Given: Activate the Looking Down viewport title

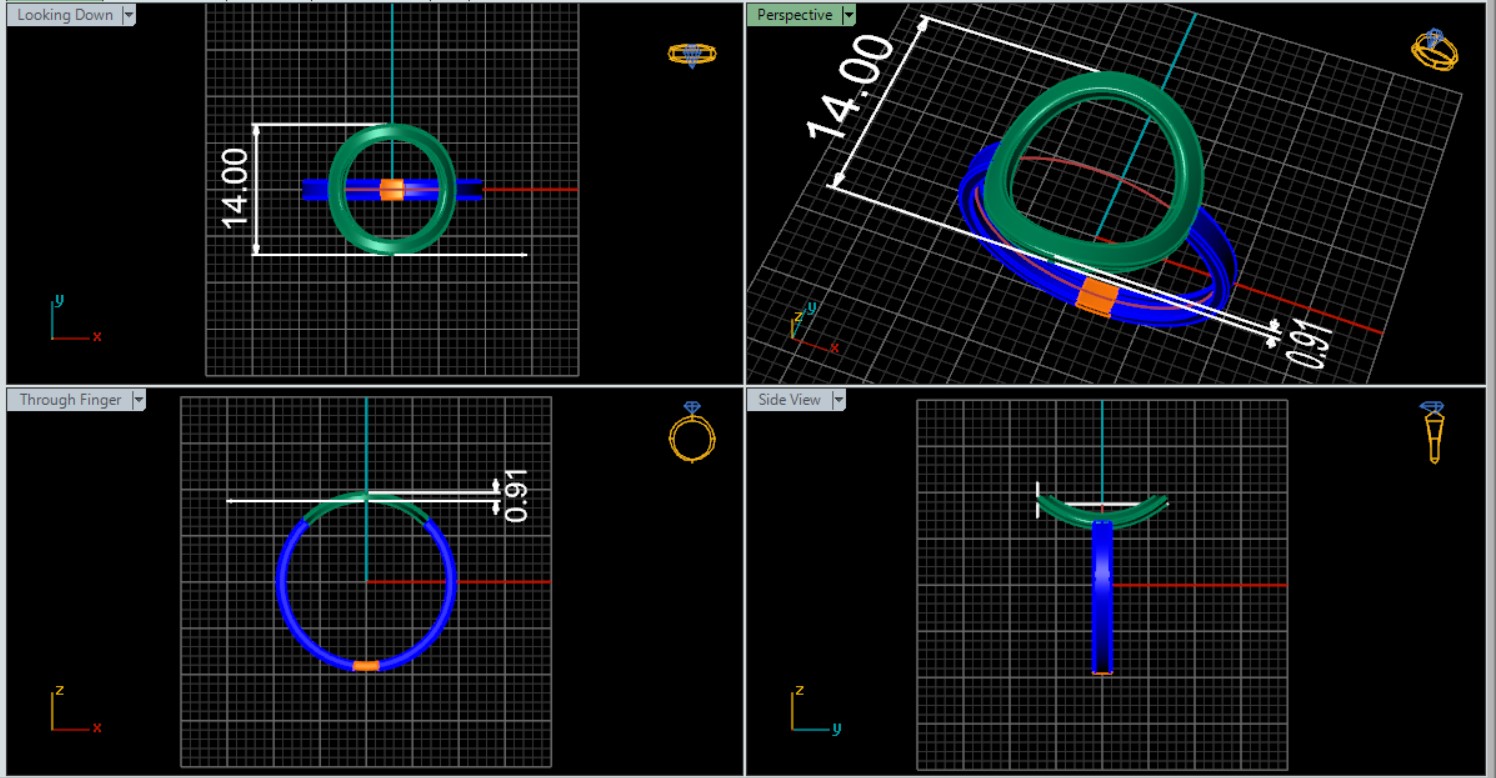Looking at the screenshot, I should (x=65, y=15).
